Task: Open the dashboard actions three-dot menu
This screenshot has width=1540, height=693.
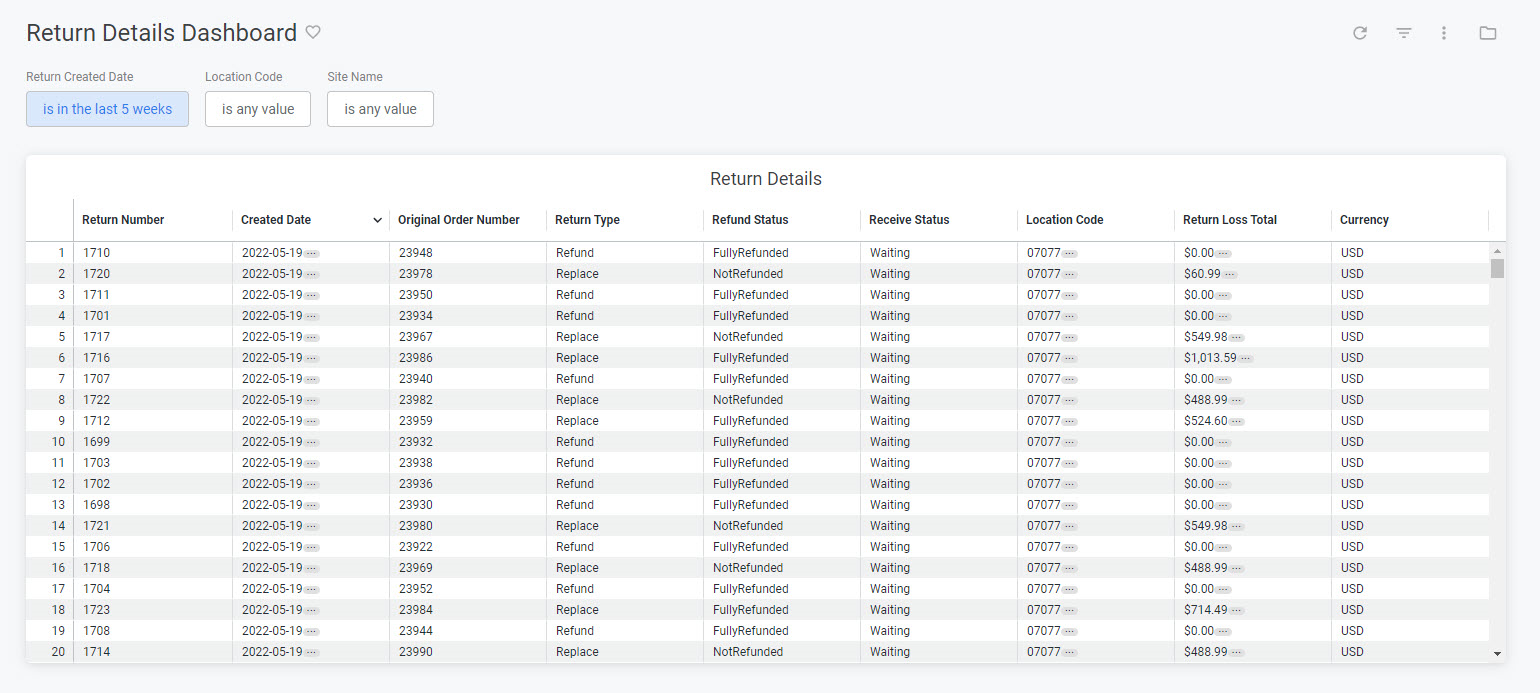Action: [1444, 33]
